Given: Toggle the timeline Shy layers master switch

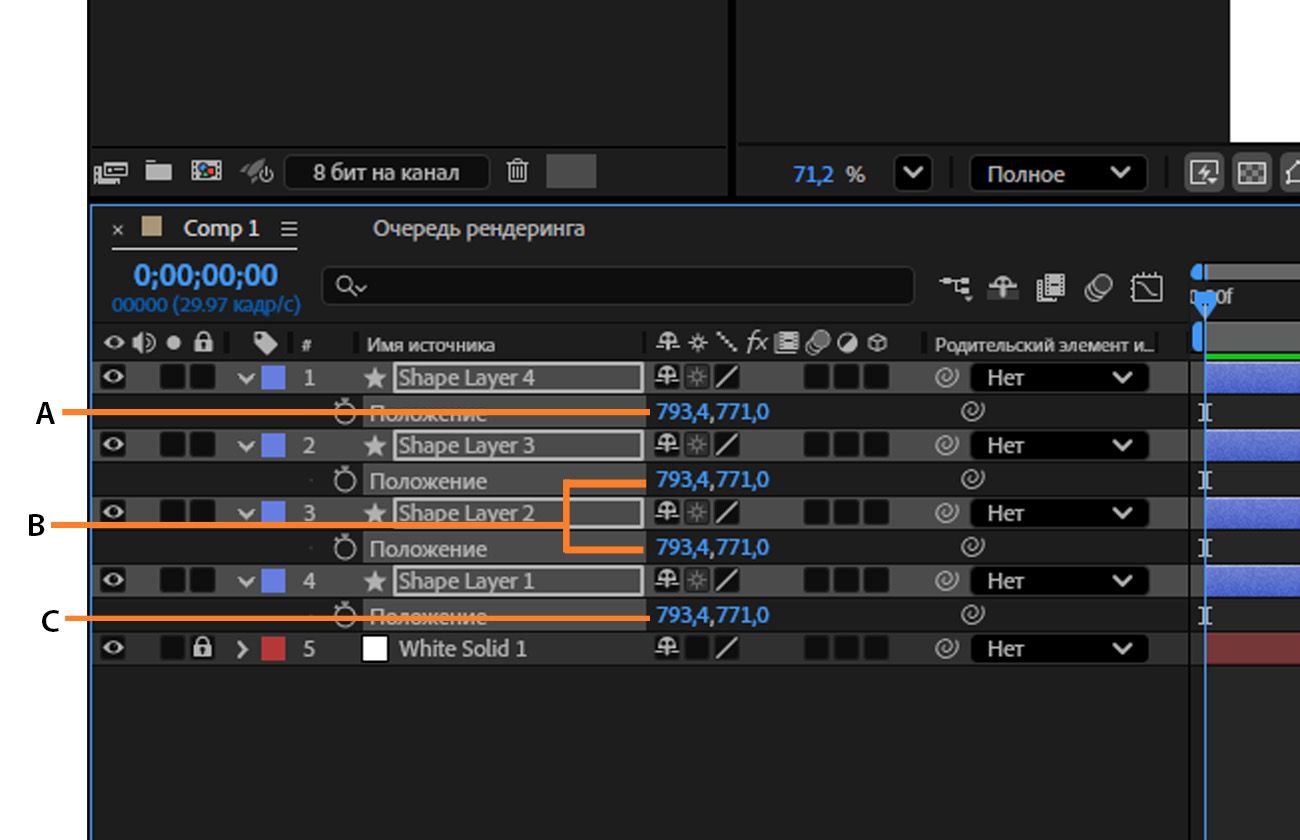Looking at the screenshot, I should click(x=1003, y=288).
